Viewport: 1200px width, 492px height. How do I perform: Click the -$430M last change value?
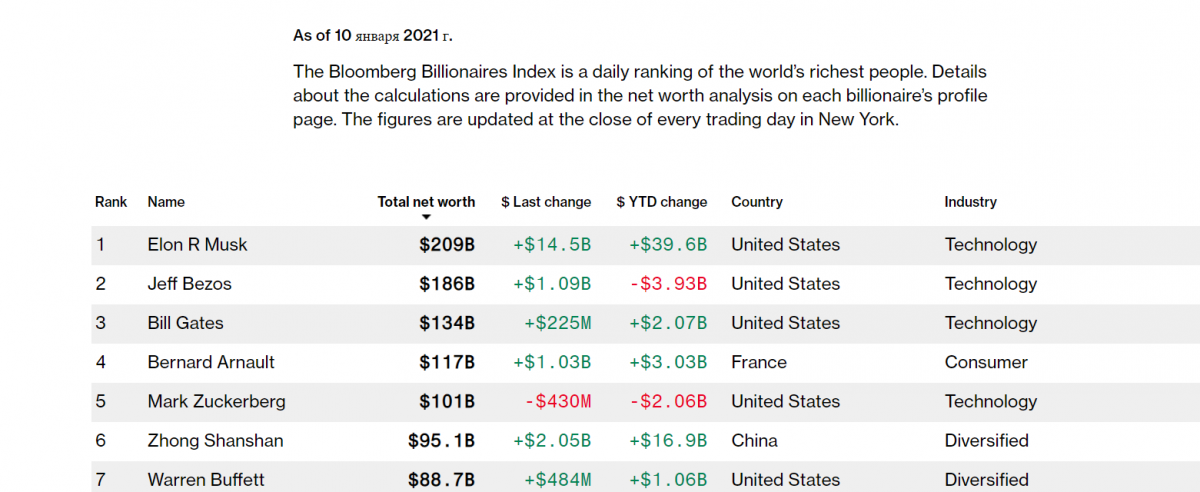coord(557,401)
